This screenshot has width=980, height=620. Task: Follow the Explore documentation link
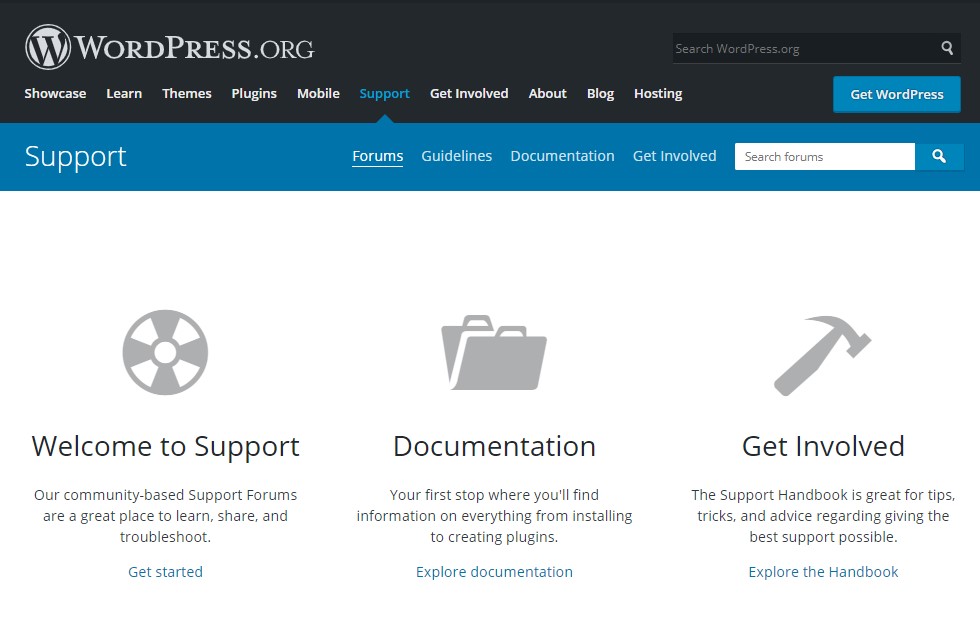[494, 572]
